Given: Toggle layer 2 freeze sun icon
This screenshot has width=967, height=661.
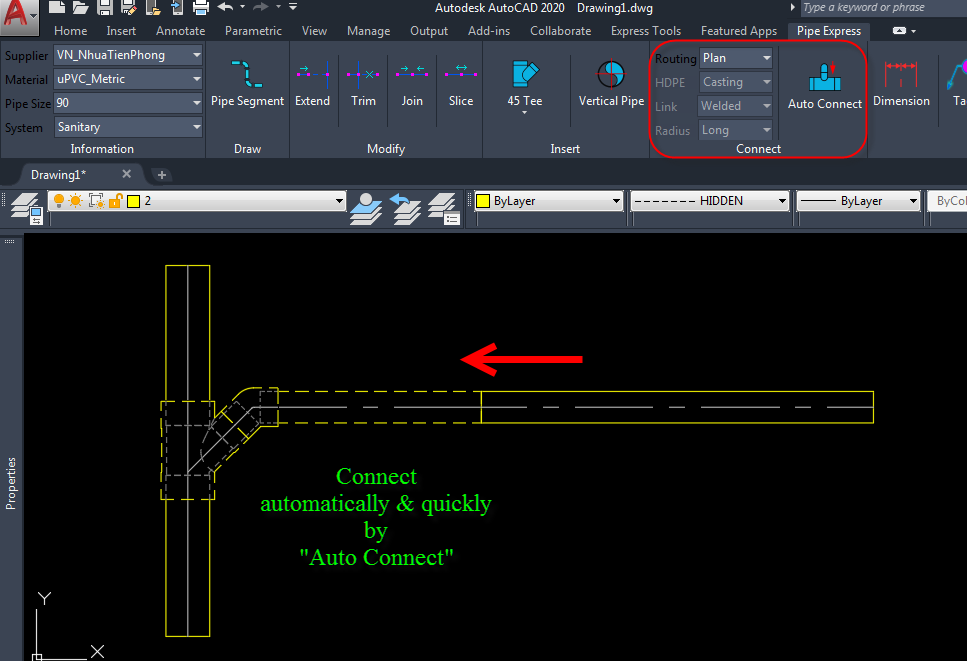Looking at the screenshot, I should [x=76, y=200].
